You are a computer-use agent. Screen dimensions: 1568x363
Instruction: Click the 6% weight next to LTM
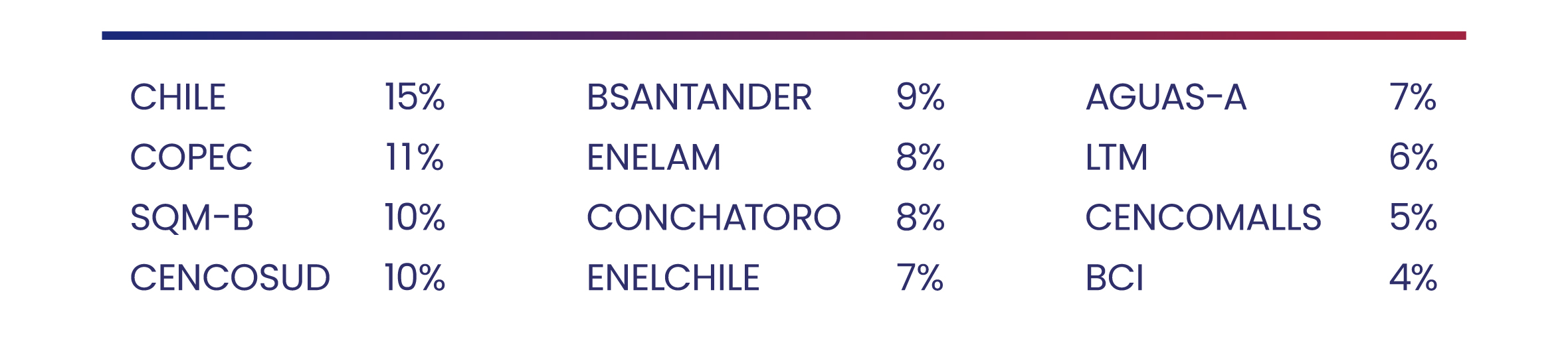[1413, 157]
